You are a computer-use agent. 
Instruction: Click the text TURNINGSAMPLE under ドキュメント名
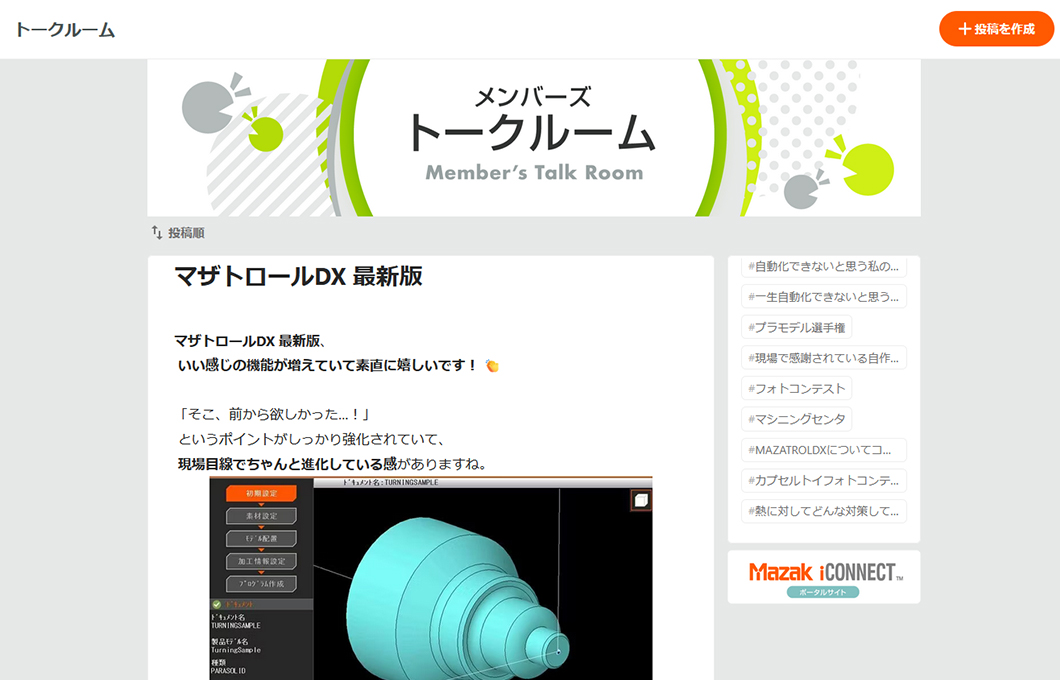[235, 625]
